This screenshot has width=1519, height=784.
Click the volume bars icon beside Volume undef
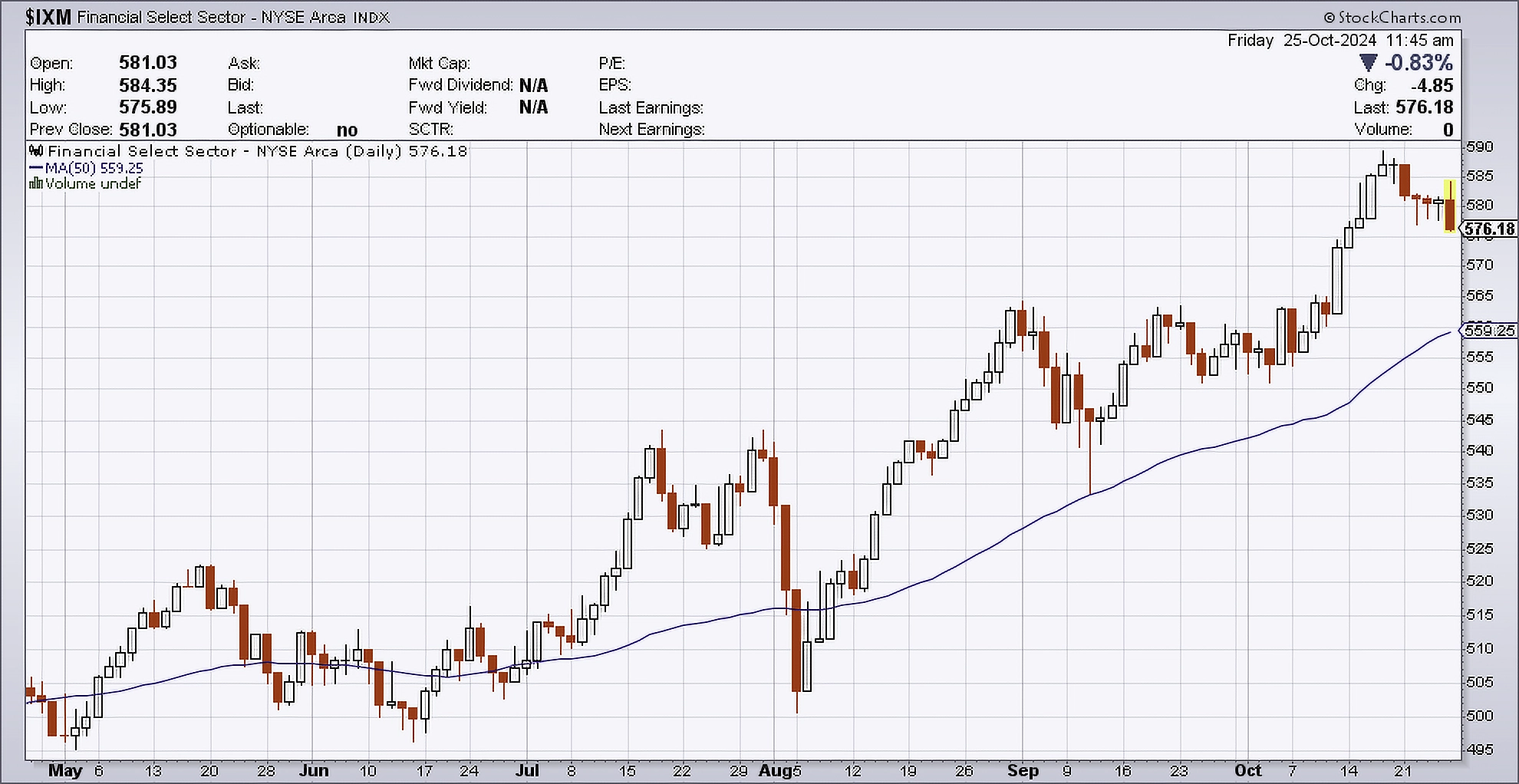click(36, 183)
